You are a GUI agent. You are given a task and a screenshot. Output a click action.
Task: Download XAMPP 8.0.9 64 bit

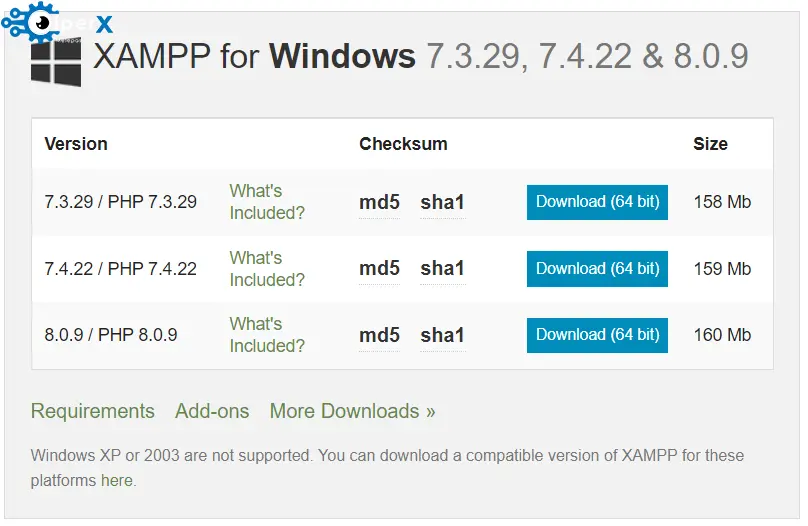[597, 335]
